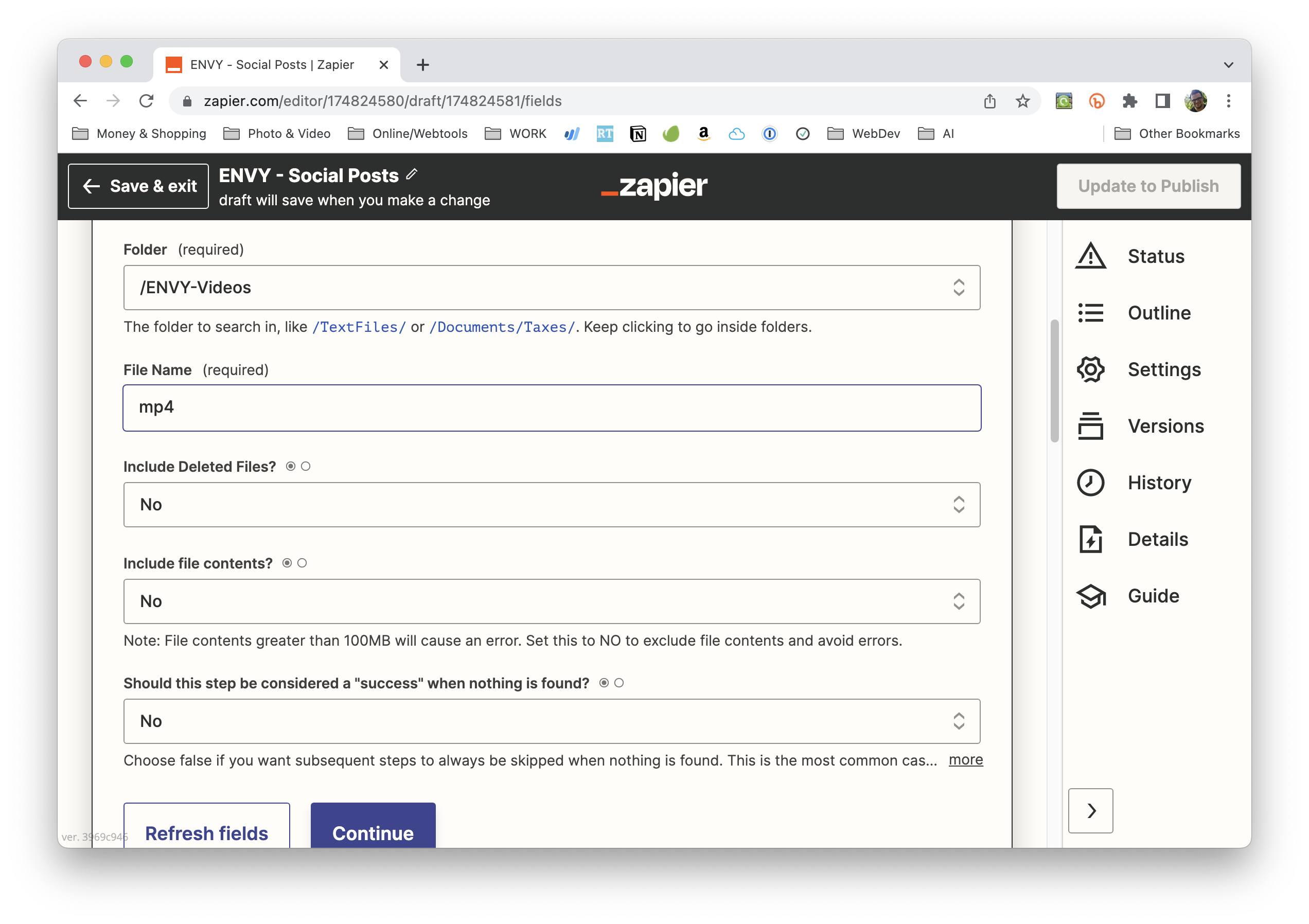The image size is (1309, 924).
Task: Open the orange circular extension icon
Action: (1097, 101)
